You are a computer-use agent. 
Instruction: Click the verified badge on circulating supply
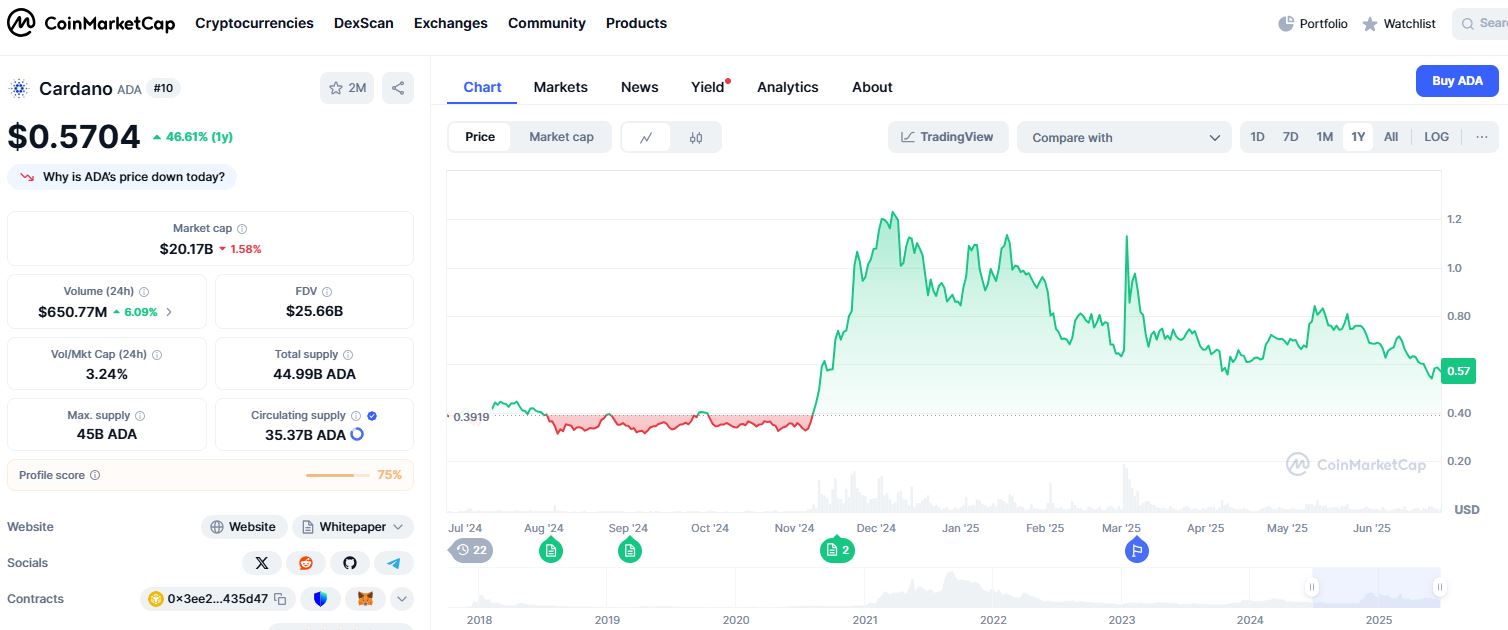click(372, 416)
